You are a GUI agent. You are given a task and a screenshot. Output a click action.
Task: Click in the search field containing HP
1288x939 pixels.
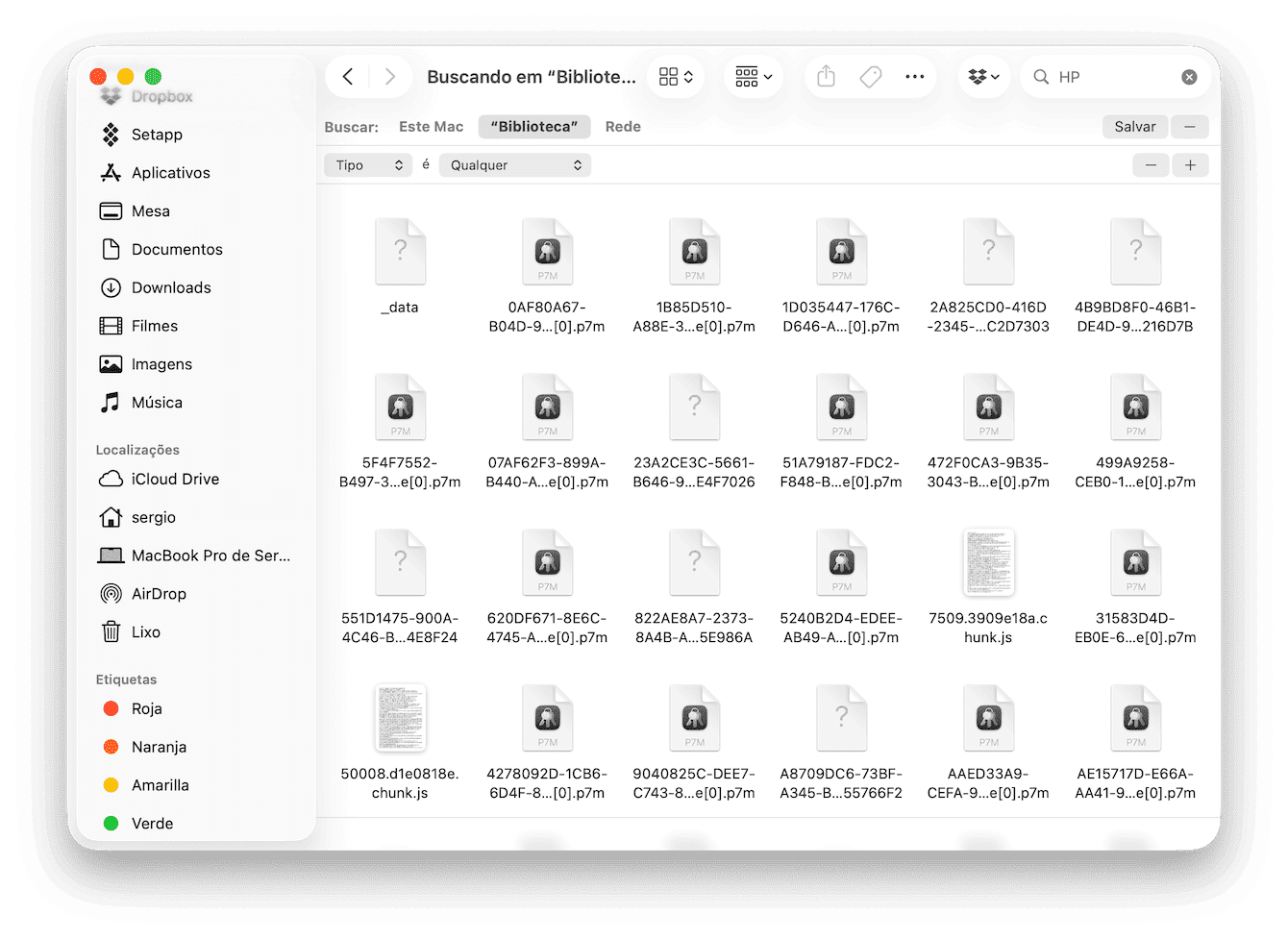[1115, 77]
